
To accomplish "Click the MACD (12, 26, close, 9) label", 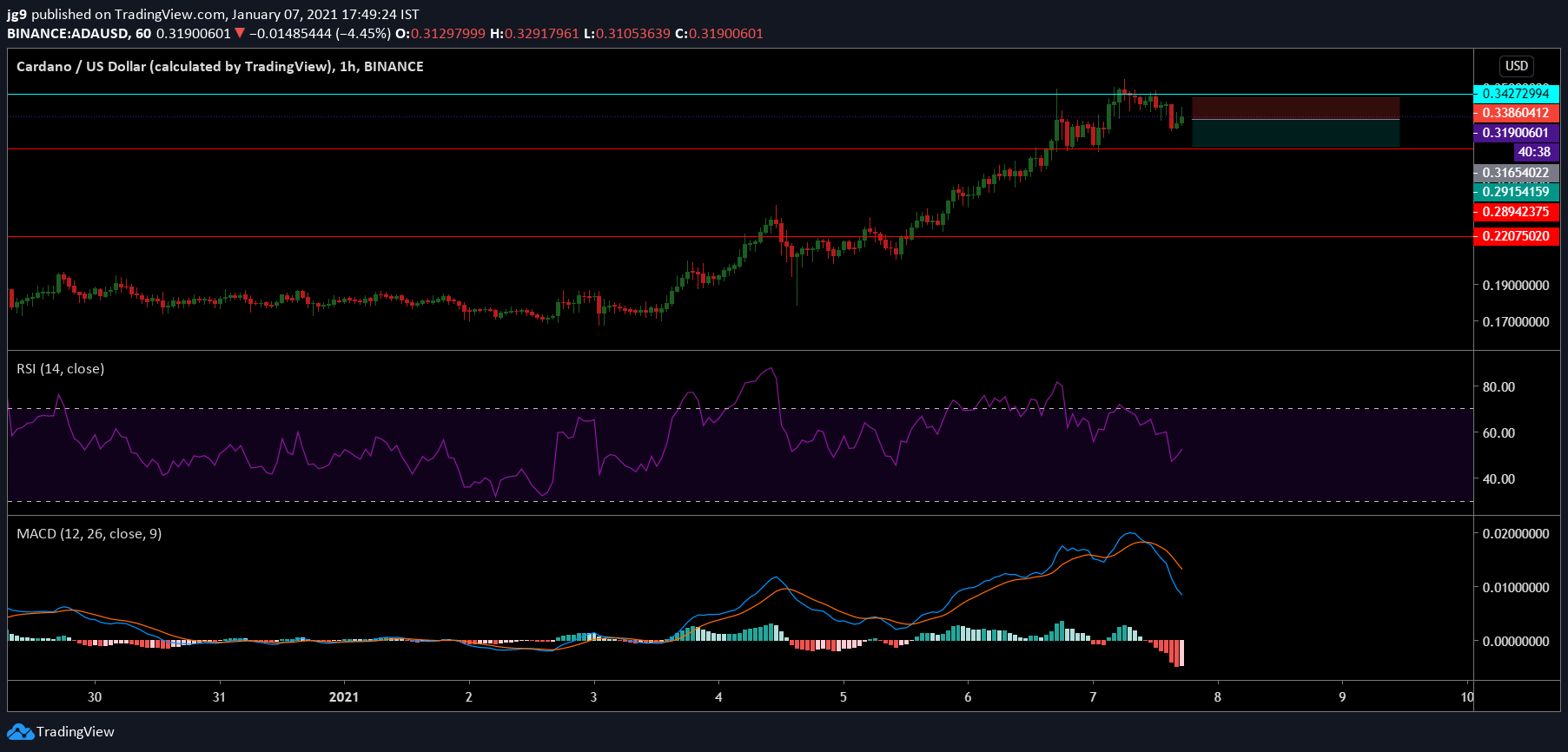I will (89, 534).
